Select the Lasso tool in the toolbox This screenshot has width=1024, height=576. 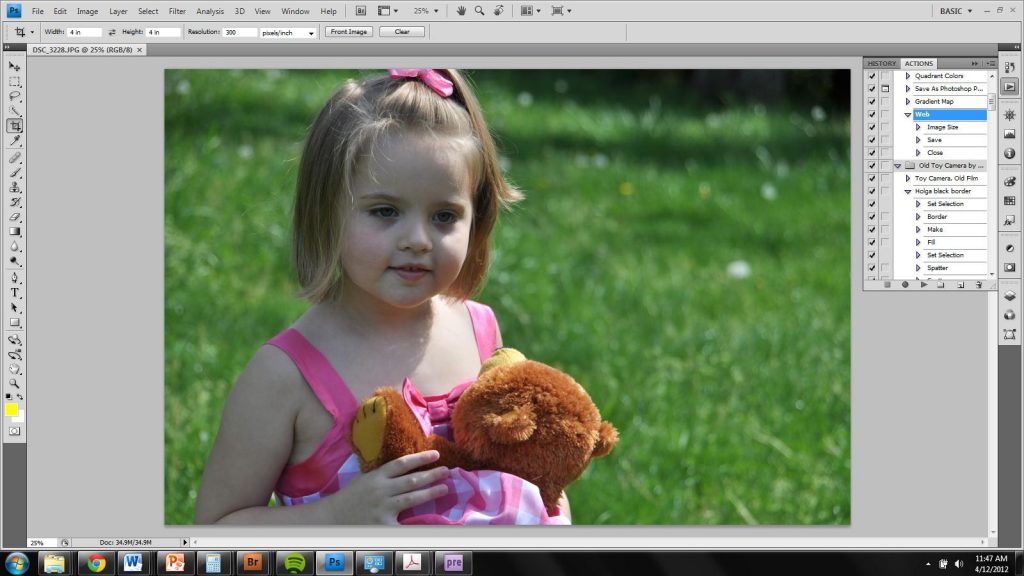(x=15, y=96)
